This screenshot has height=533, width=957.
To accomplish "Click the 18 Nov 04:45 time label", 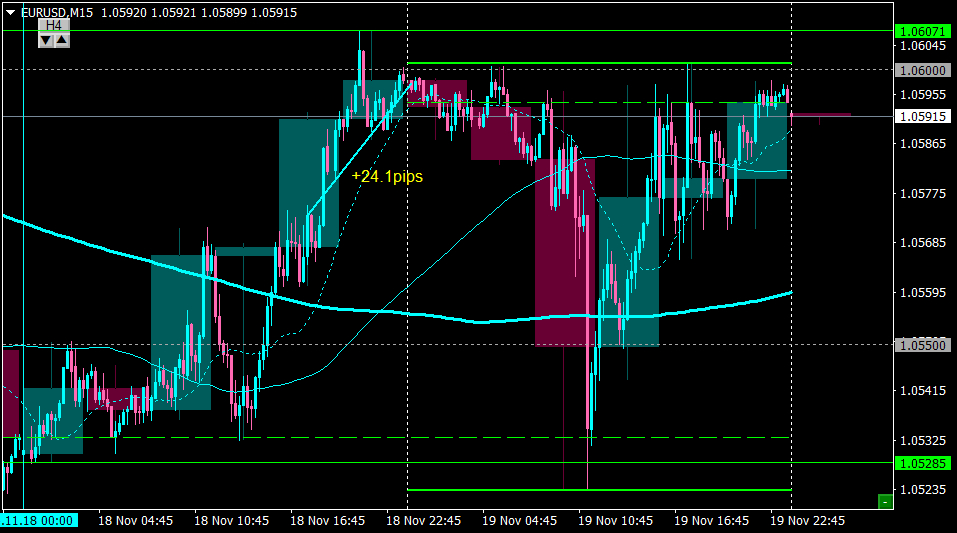I will click(136, 521).
